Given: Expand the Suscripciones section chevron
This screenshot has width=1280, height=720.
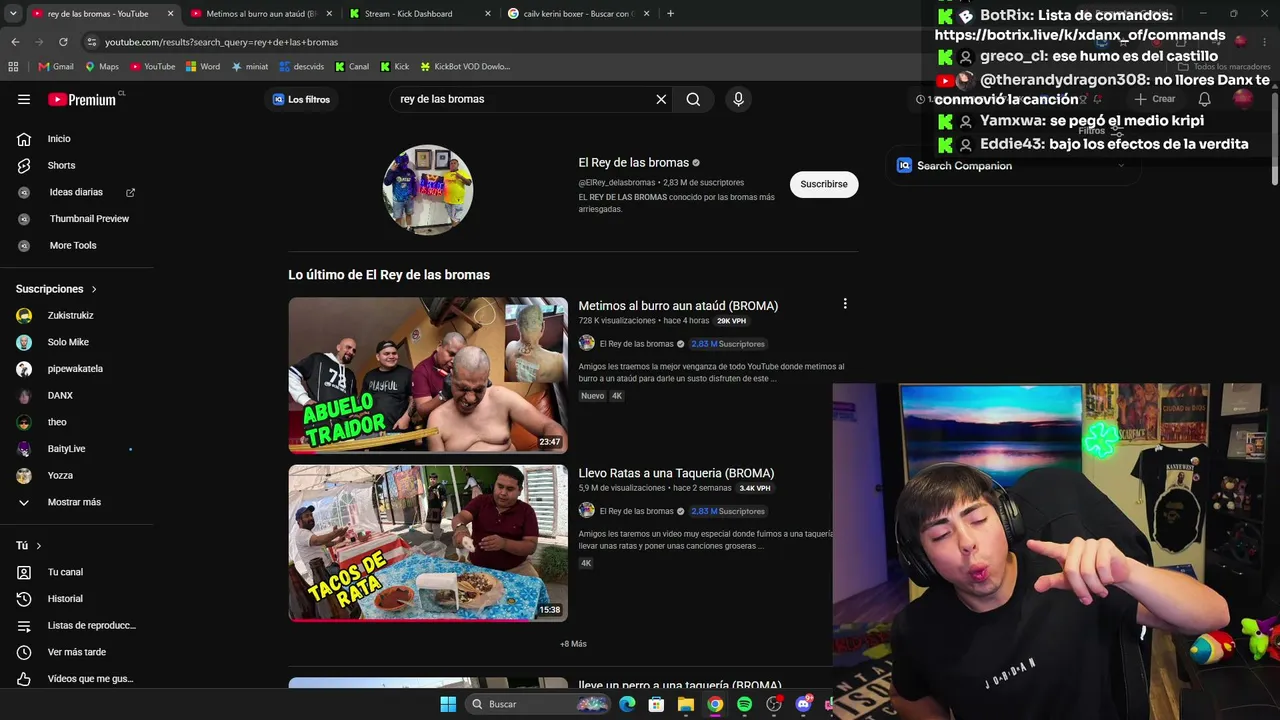Looking at the screenshot, I should click(94, 289).
